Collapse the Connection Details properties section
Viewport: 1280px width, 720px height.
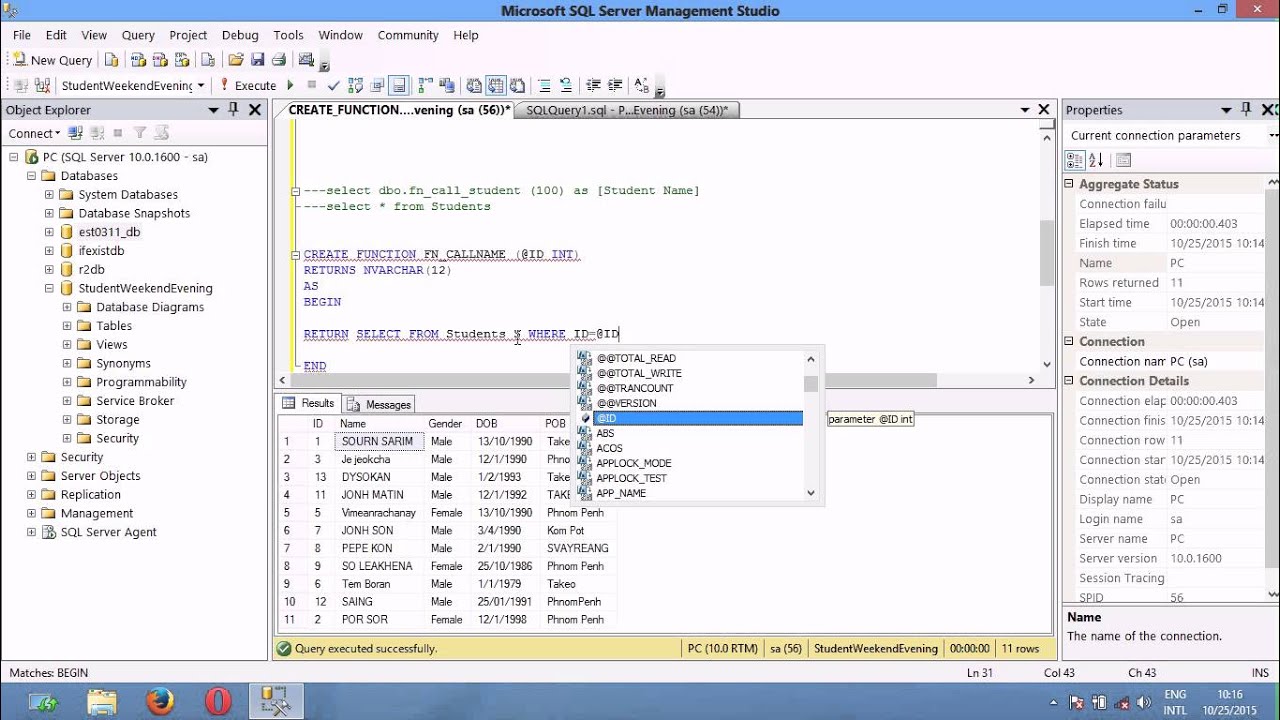pyautogui.click(x=1069, y=381)
